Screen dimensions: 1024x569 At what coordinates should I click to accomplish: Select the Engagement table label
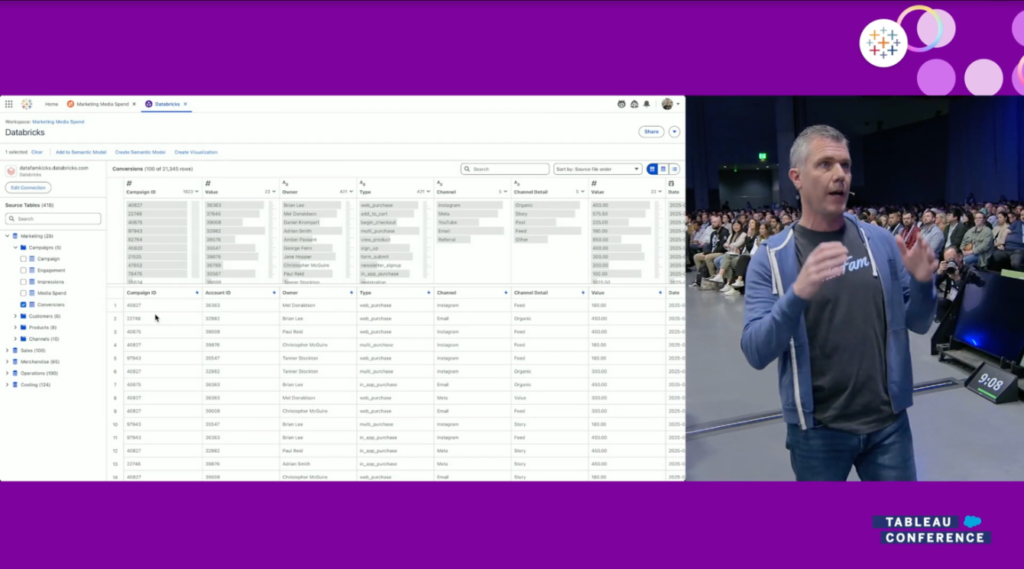[x=51, y=270]
